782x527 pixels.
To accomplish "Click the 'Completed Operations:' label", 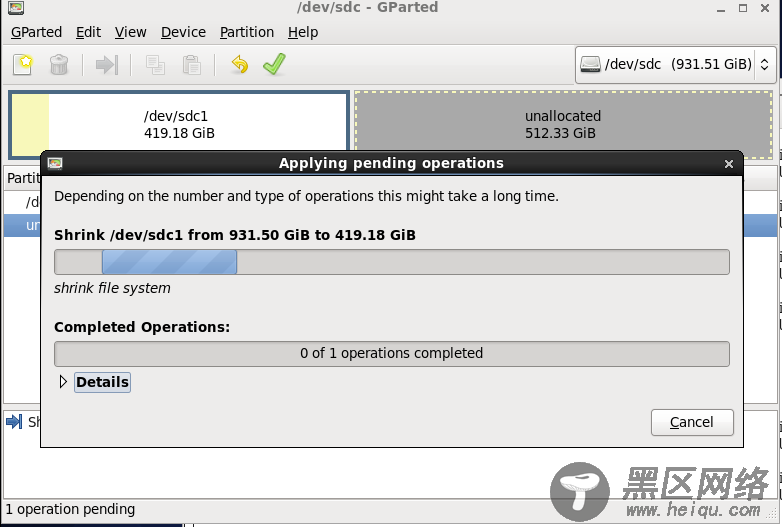I will (x=142, y=327).
